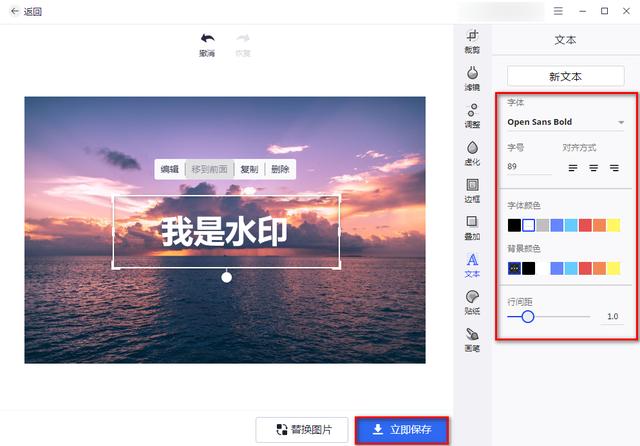Pick light blue font color swatch
This screenshot has height=446, width=640.
571,225
